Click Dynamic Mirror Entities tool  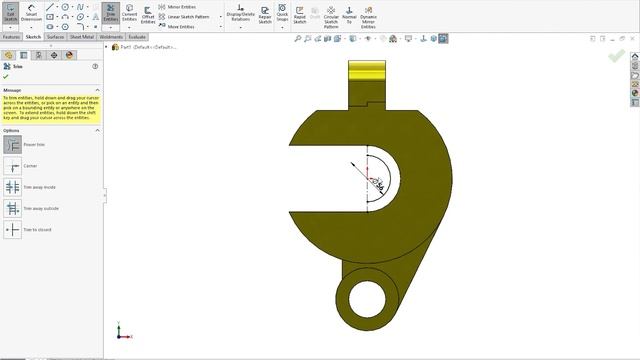click(368, 17)
